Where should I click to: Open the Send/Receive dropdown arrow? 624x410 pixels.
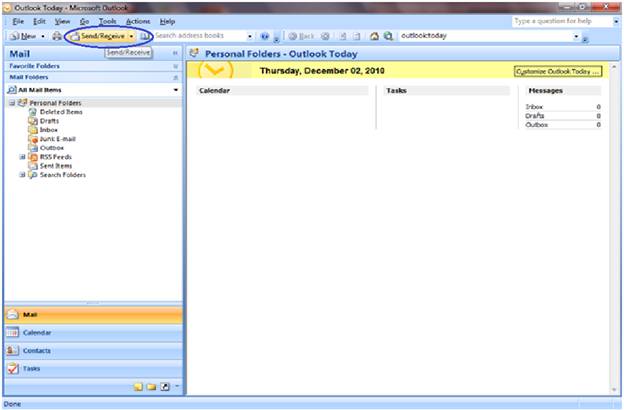point(131,36)
